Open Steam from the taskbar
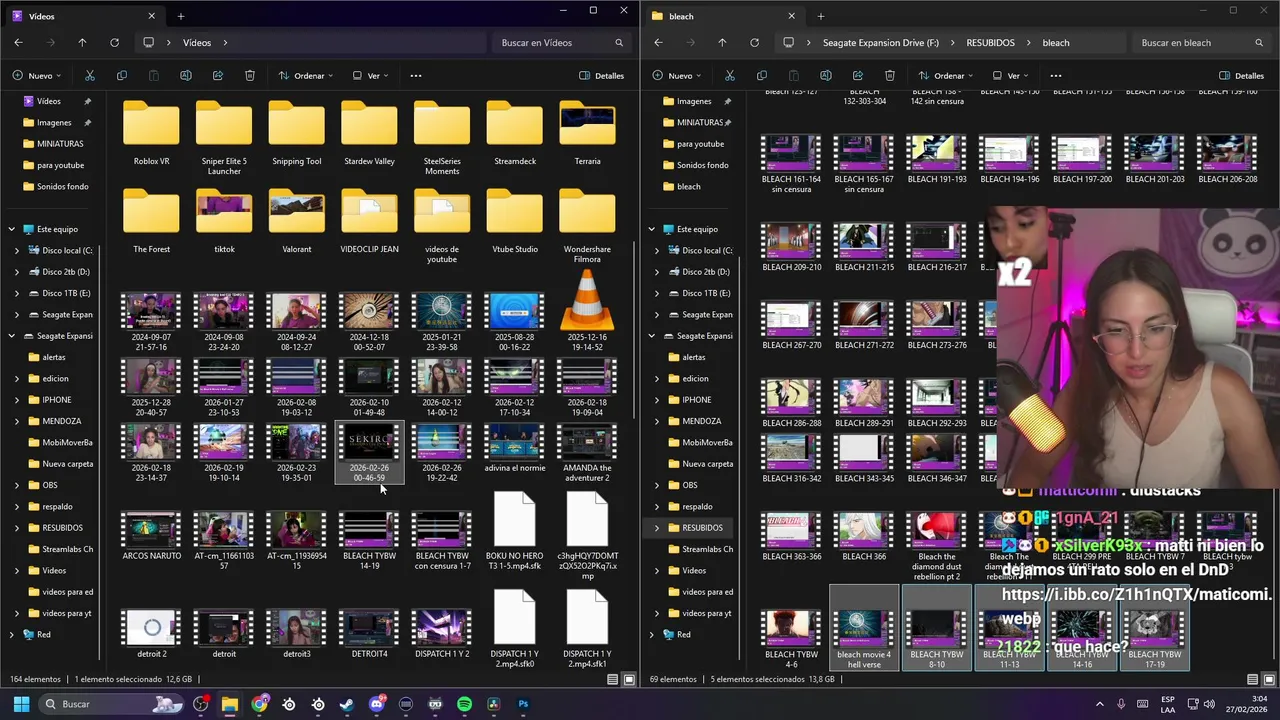The width and height of the screenshot is (1280, 720). tap(347, 704)
